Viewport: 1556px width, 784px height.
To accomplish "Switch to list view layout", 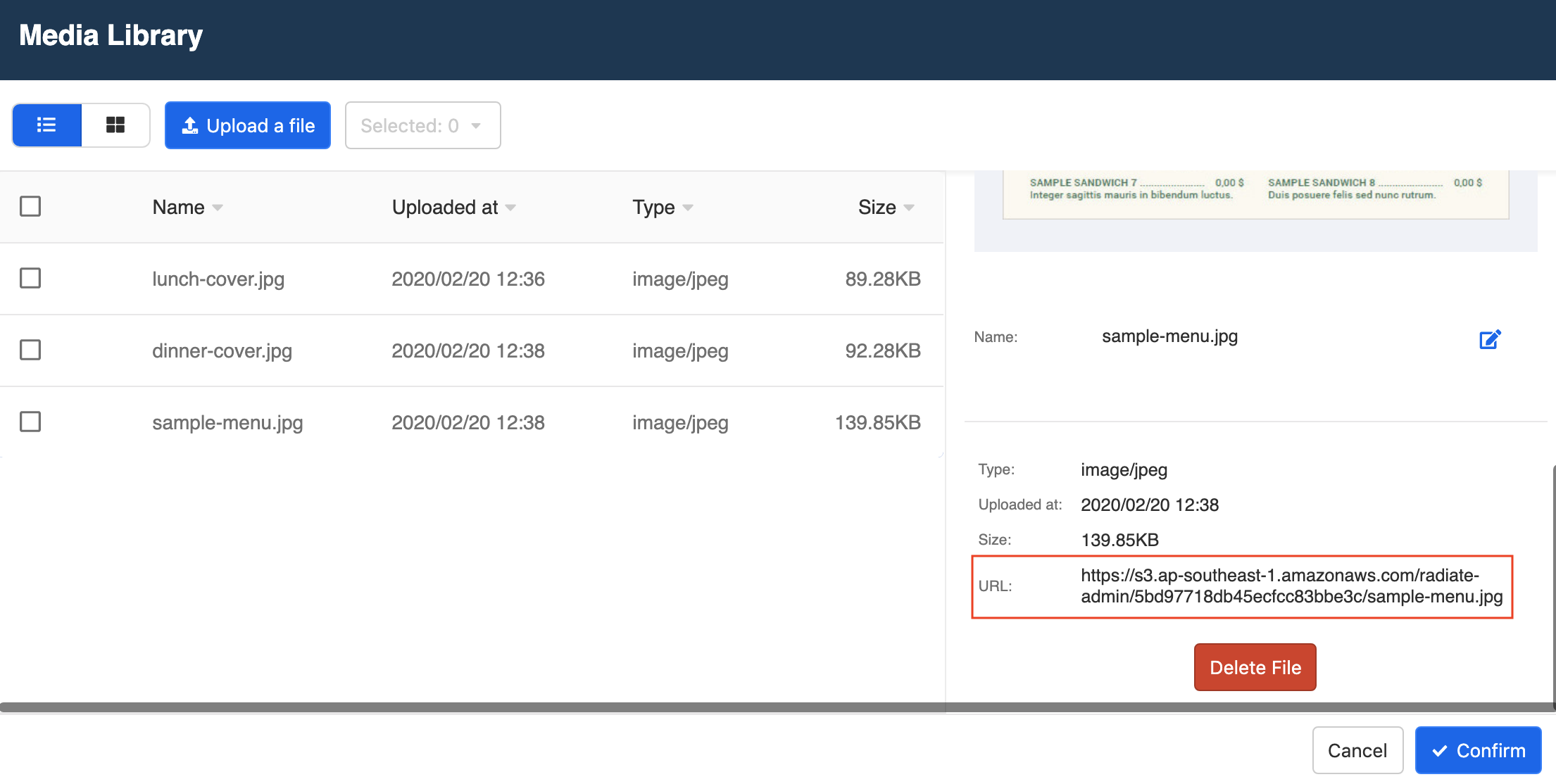I will pos(46,125).
